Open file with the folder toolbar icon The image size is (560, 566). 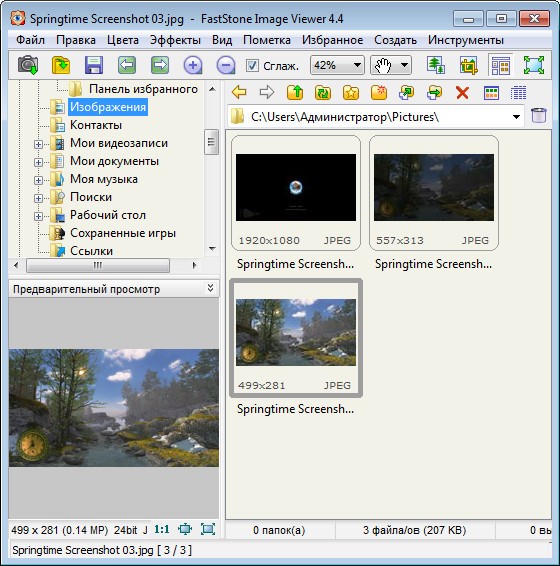coord(61,65)
